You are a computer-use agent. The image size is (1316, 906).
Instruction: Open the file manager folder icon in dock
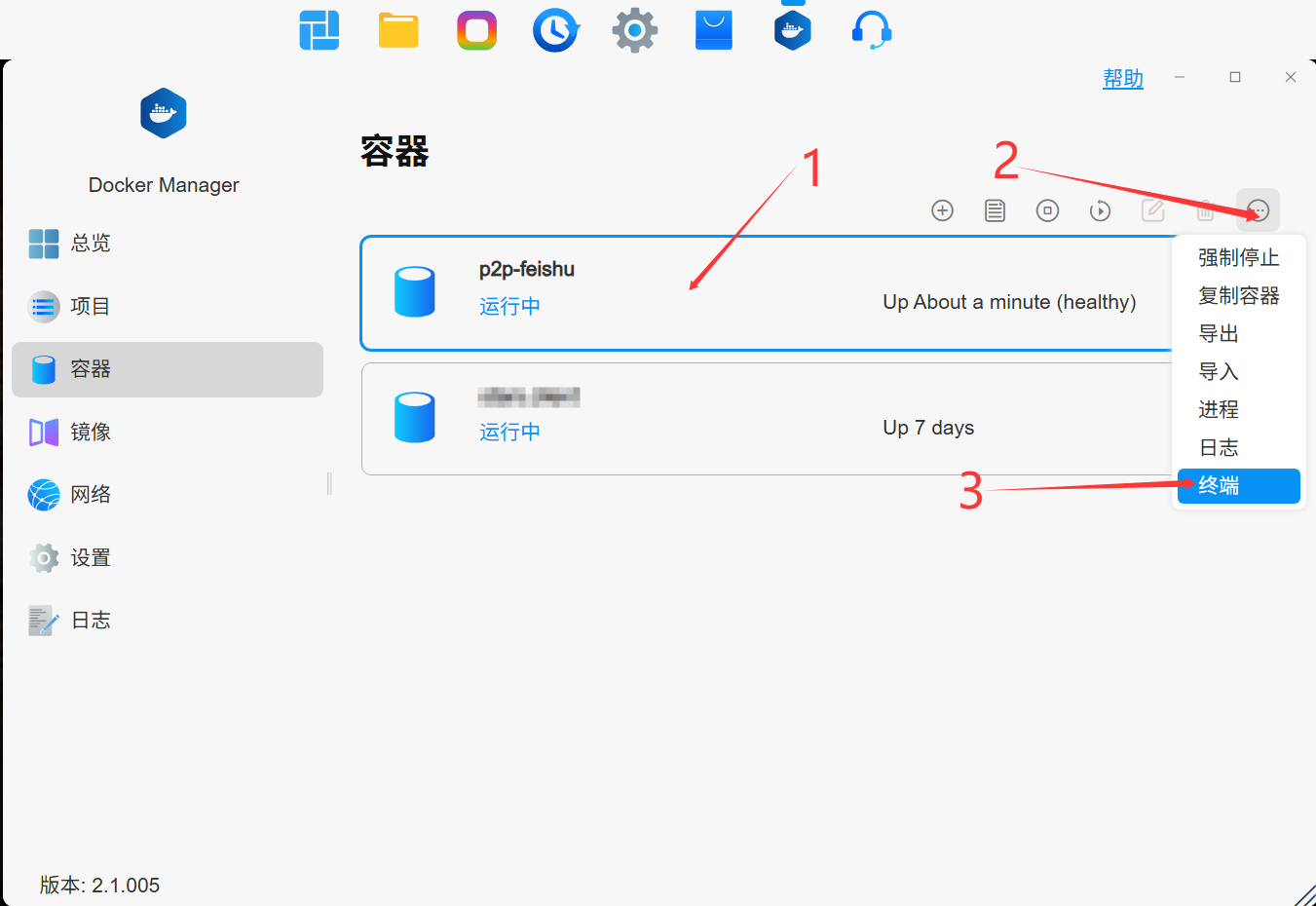(x=398, y=30)
